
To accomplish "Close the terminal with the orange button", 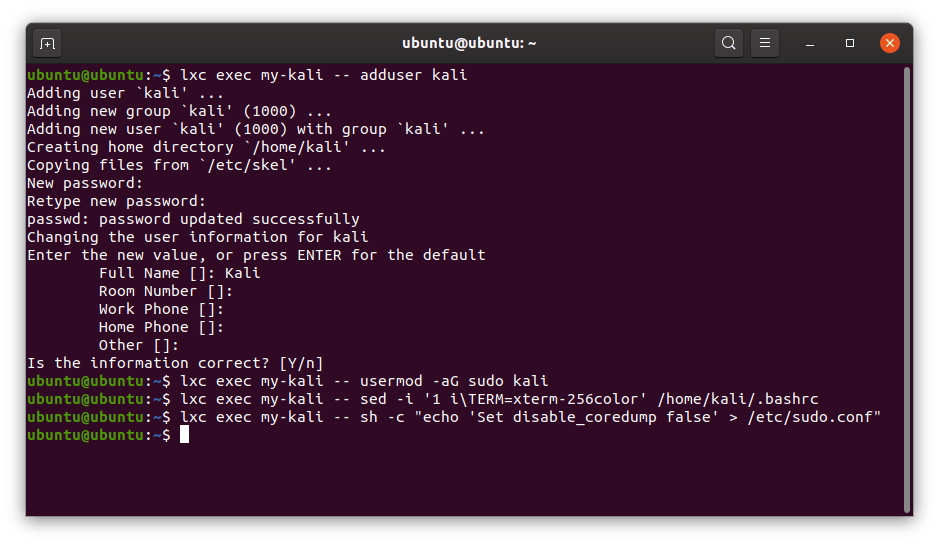I will pyautogui.click(x=889, y=43).
